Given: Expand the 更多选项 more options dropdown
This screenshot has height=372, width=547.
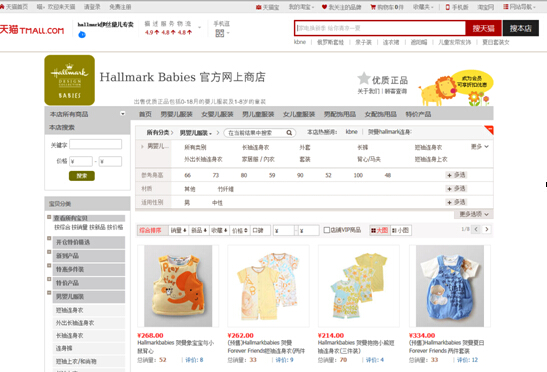Looking at the screenshot, I should pyautogui.click(x=474, y=214).
